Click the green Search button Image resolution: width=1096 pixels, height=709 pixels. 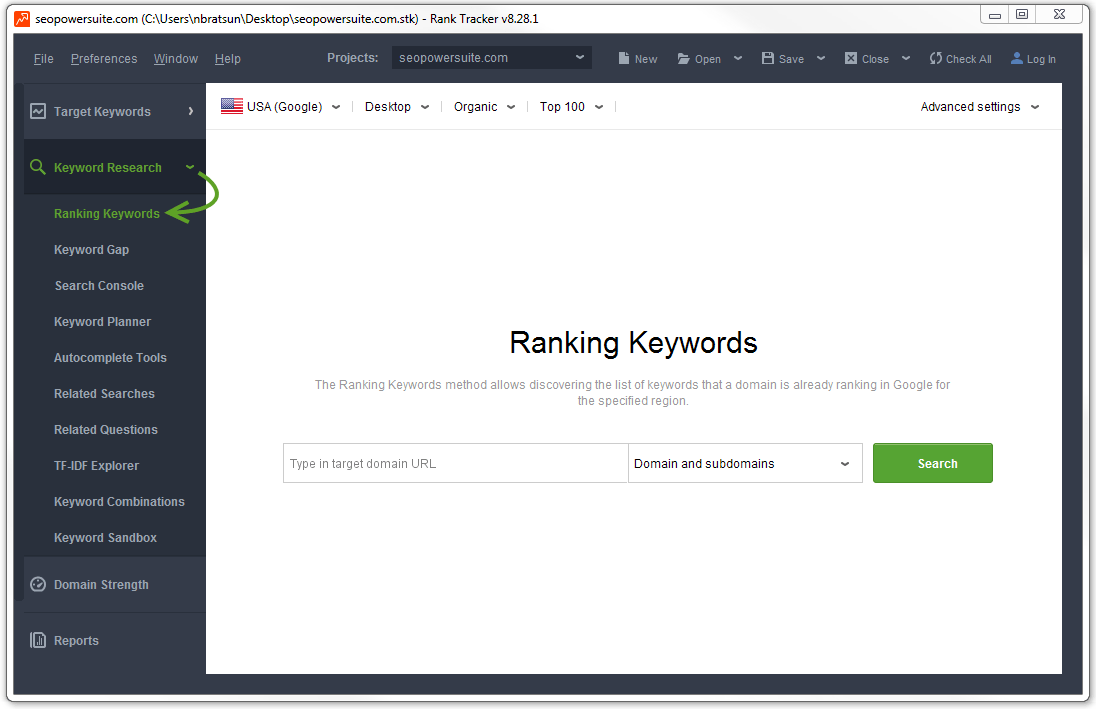click(x=932, y=463)
